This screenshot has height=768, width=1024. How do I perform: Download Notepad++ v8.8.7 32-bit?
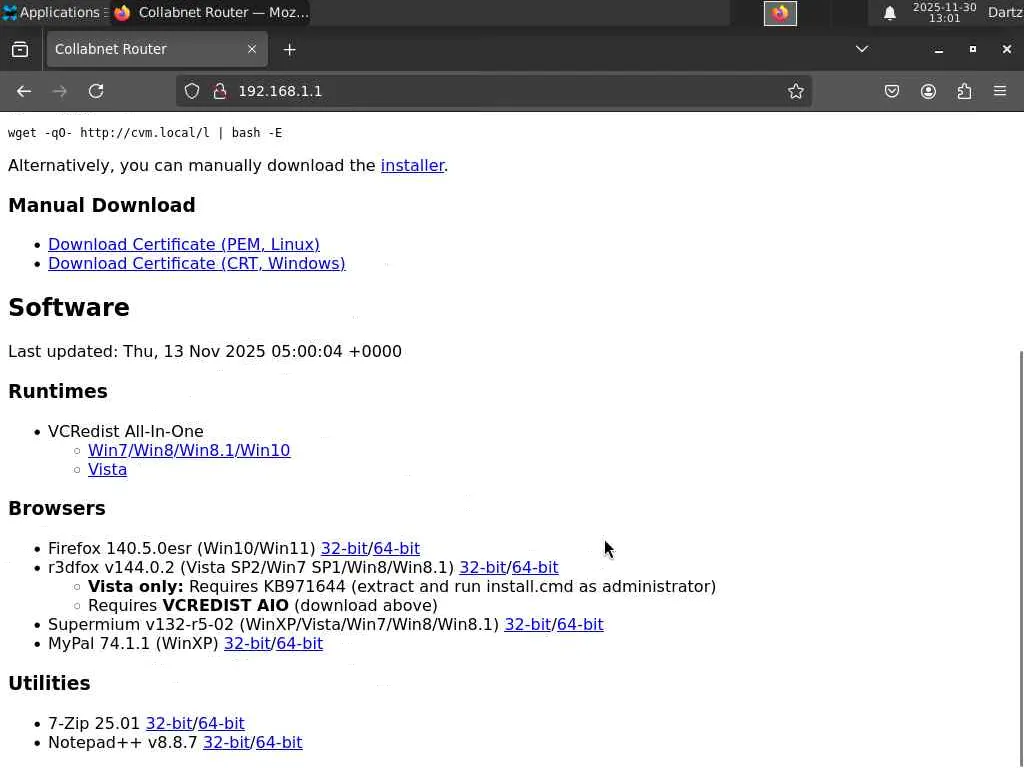(x=226, y=743)
